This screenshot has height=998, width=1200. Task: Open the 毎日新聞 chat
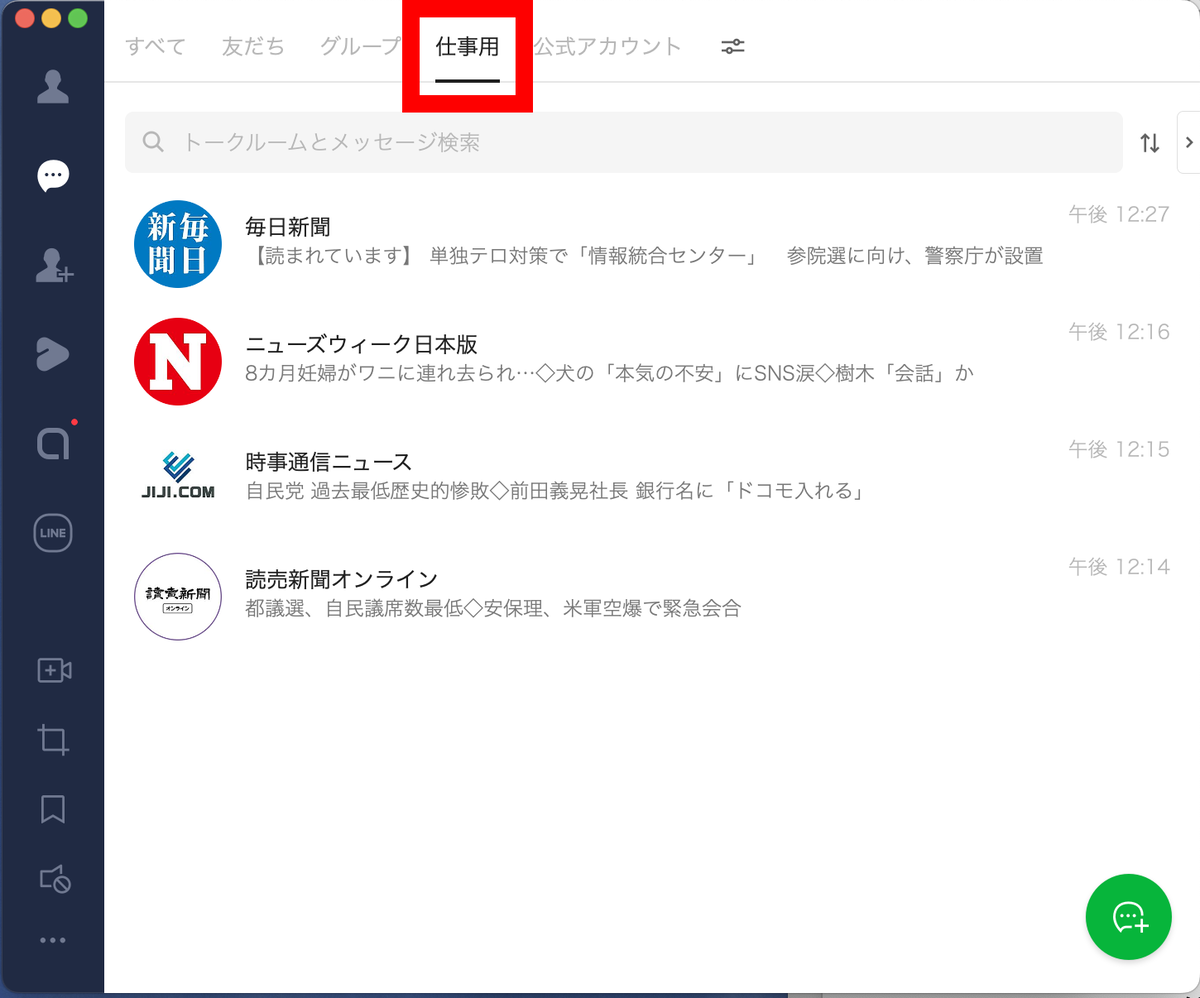(x=651, y=243)
